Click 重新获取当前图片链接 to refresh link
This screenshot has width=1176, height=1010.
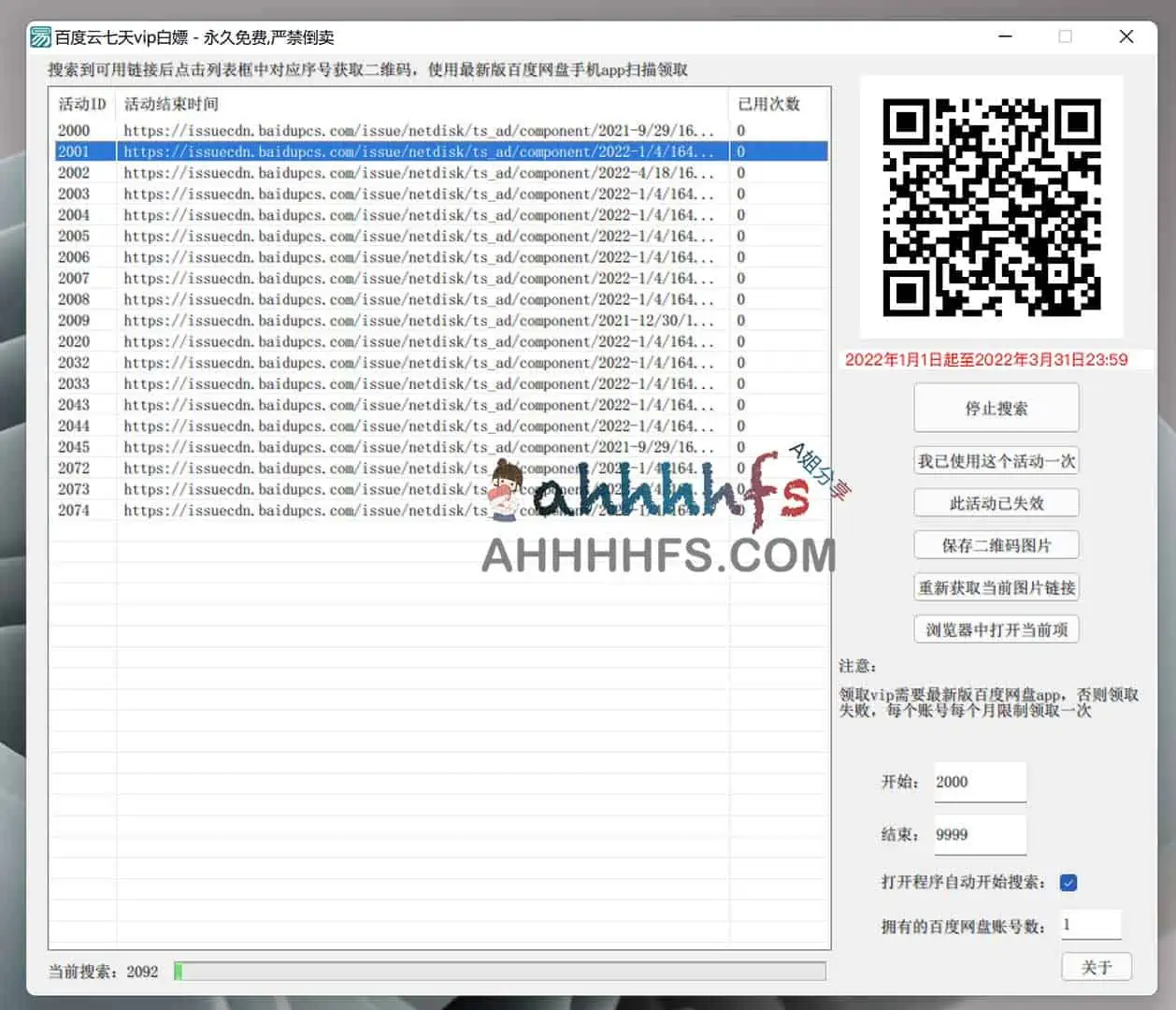click(x=996, y=587)
